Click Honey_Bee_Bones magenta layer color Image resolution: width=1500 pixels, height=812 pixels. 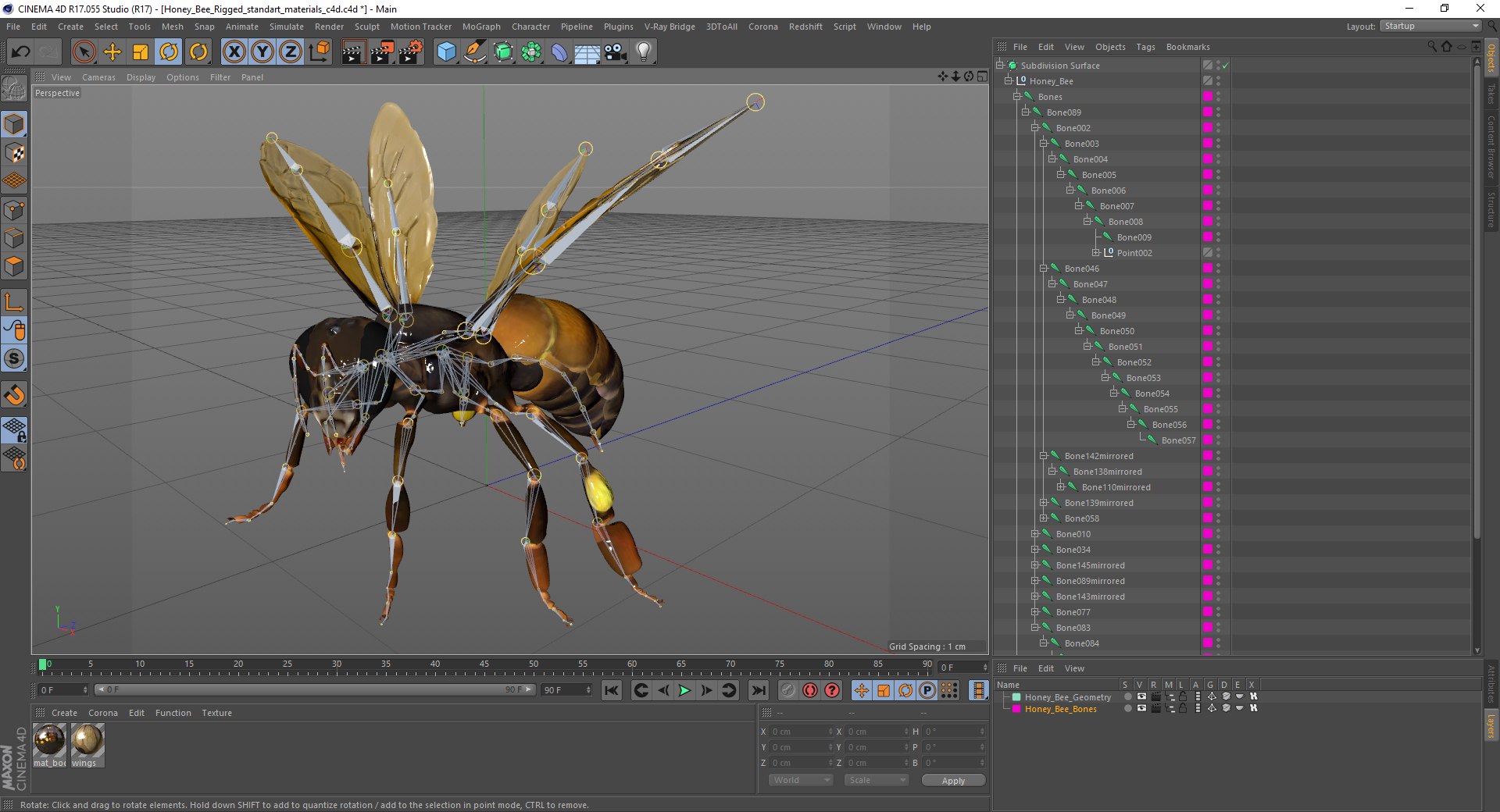coord(1016,709)
